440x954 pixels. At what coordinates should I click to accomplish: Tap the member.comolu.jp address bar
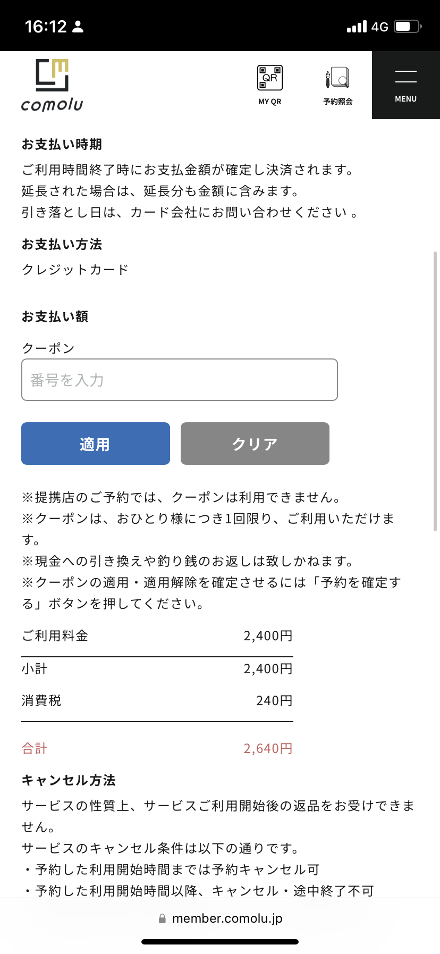click(x=220, y=919)
